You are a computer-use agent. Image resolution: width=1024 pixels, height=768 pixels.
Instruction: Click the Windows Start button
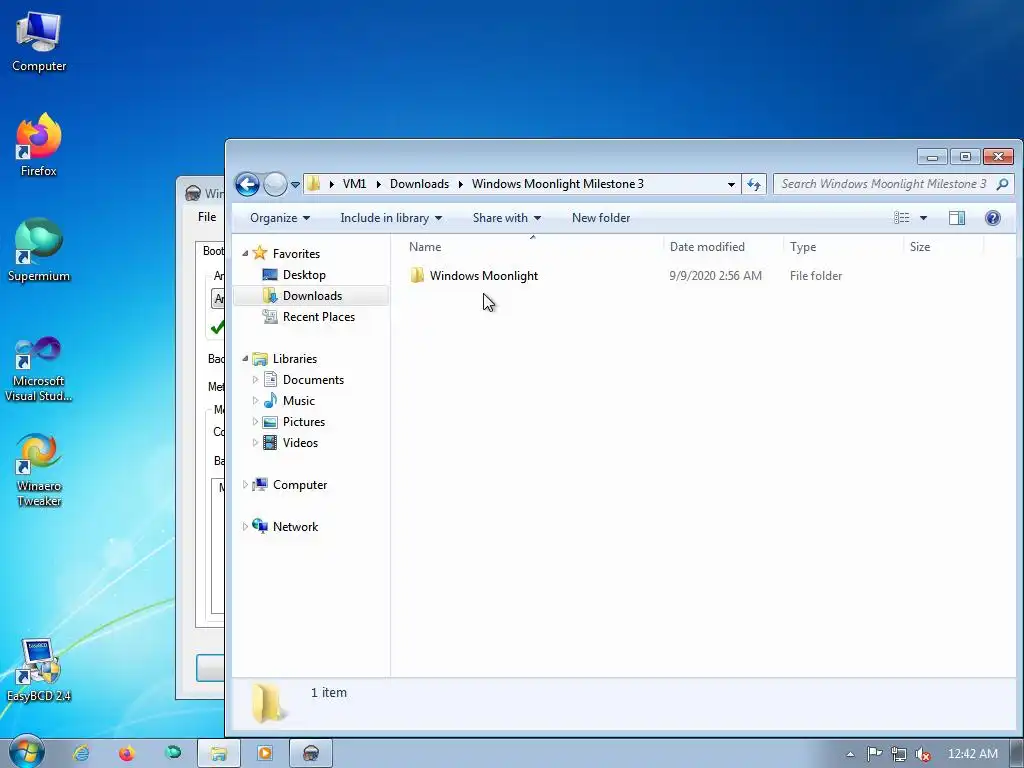tap(27, 752)
